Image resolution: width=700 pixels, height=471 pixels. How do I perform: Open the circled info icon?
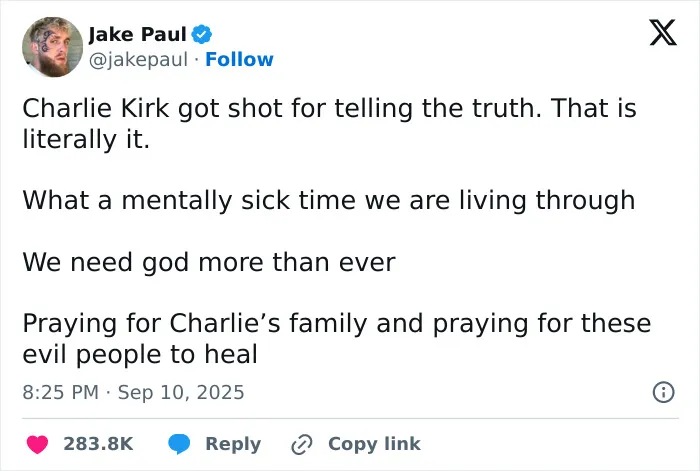tap(663, 392)
